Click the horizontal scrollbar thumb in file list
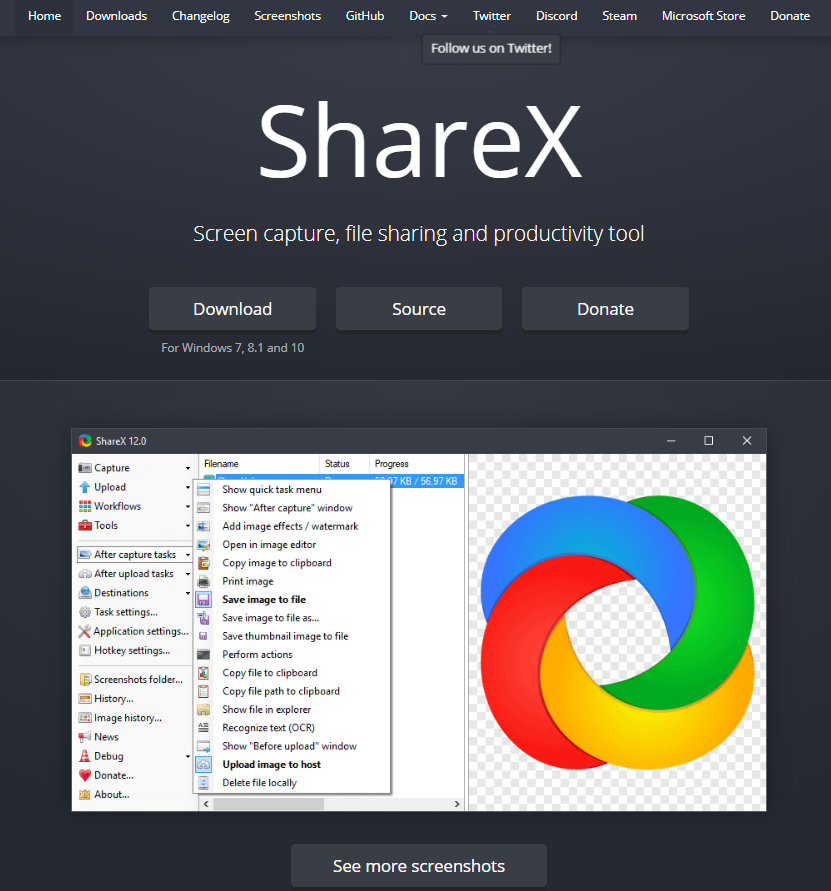Screen dimensions: 831x891 [x=268, y=804]
